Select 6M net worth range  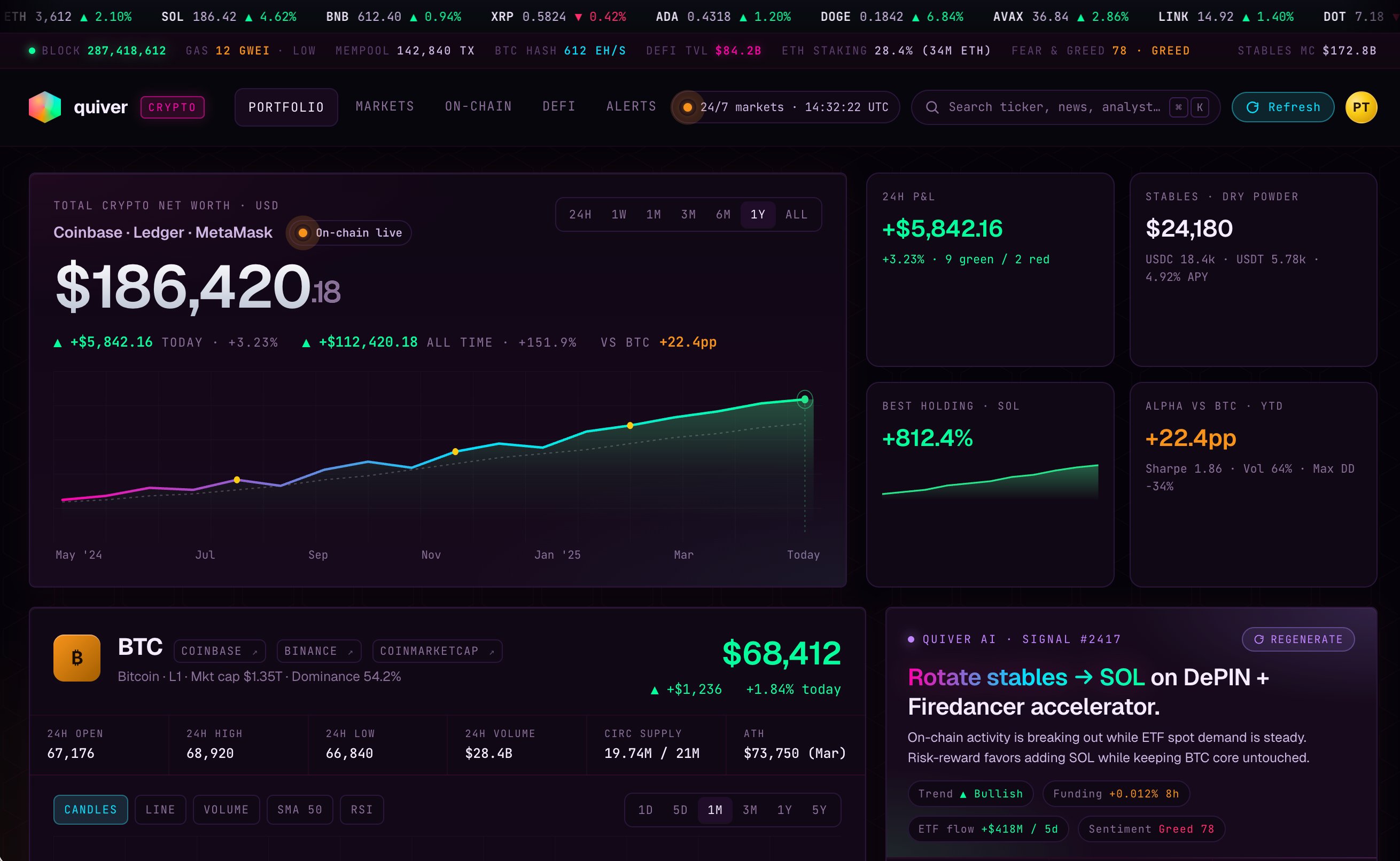point(723,215)
